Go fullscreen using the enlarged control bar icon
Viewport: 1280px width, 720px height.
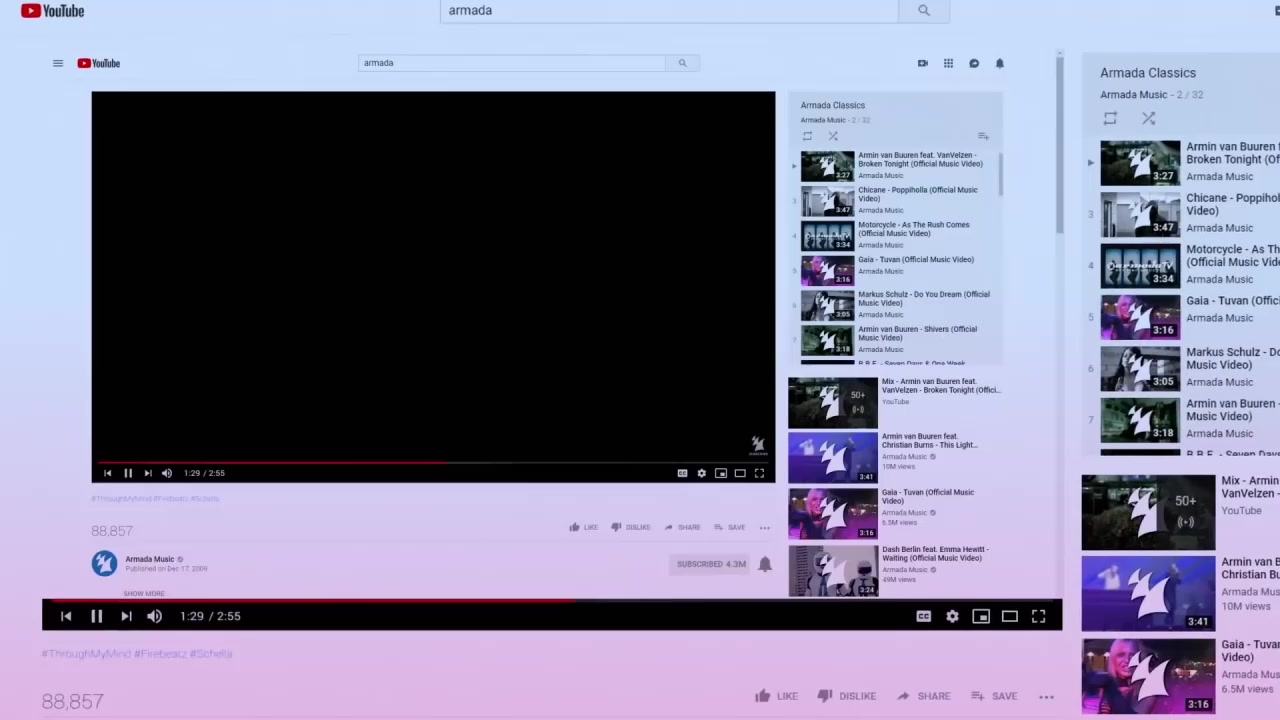(x=1038, y=616)
